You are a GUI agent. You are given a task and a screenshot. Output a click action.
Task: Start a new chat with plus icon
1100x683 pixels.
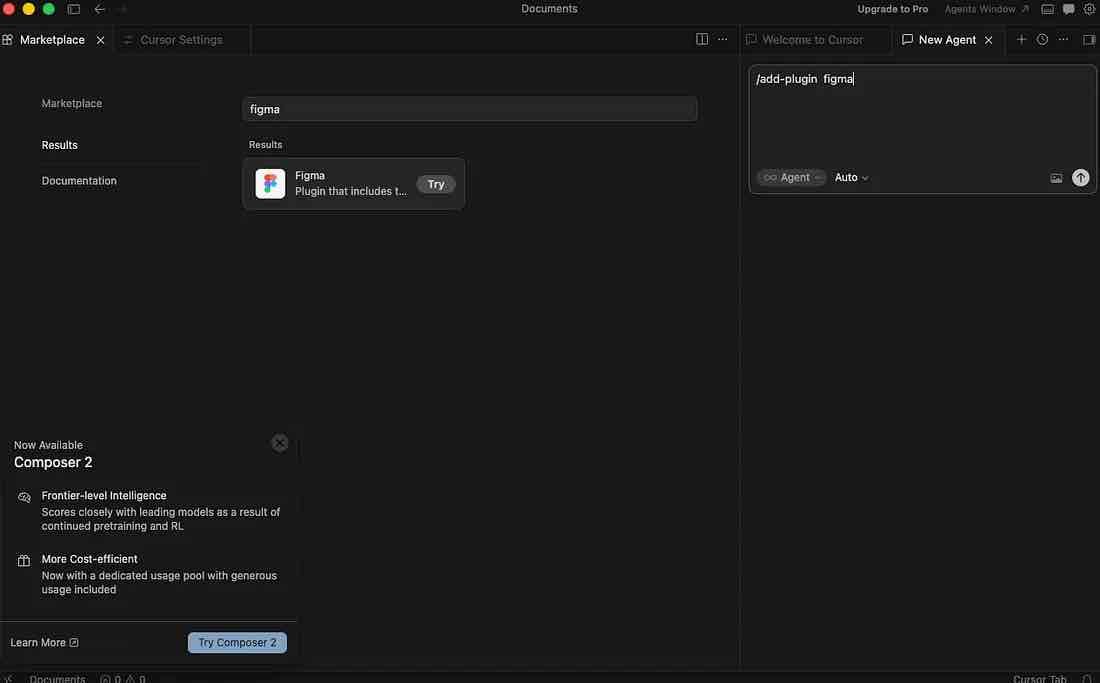point(1021,39)
